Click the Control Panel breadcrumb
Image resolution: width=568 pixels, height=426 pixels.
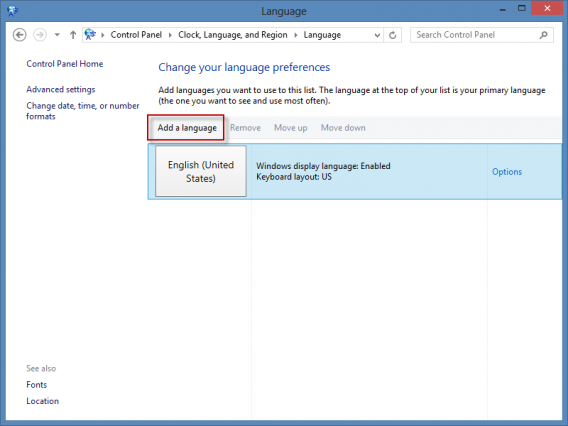click(x=136, y=35)
